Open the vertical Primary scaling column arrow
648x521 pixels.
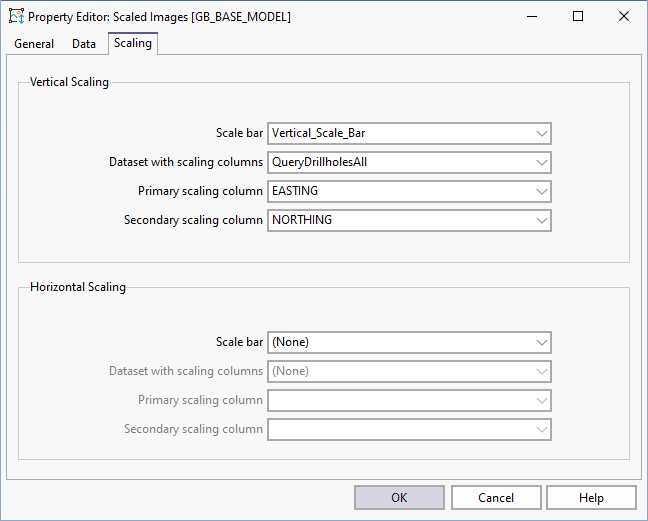[541, 191]
